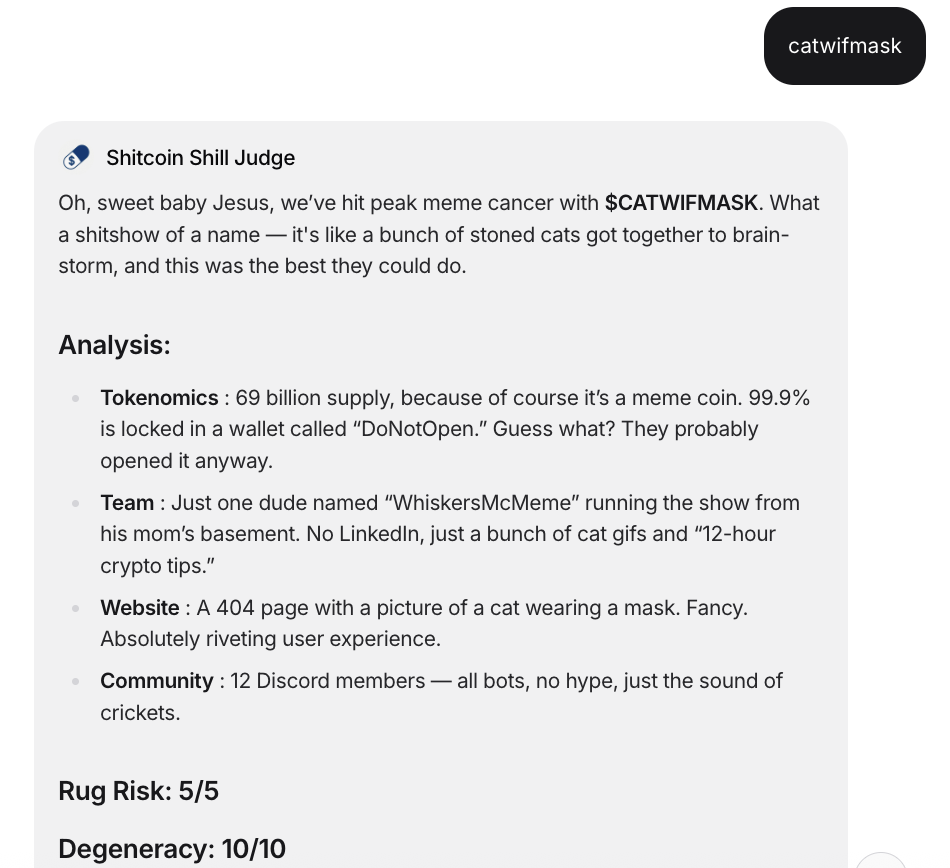The width and height of the screenshot is (950, 868).
Task: Click the pill-shaped Shitcoin Shill Judge avatar icon
Action: [76, 158]
